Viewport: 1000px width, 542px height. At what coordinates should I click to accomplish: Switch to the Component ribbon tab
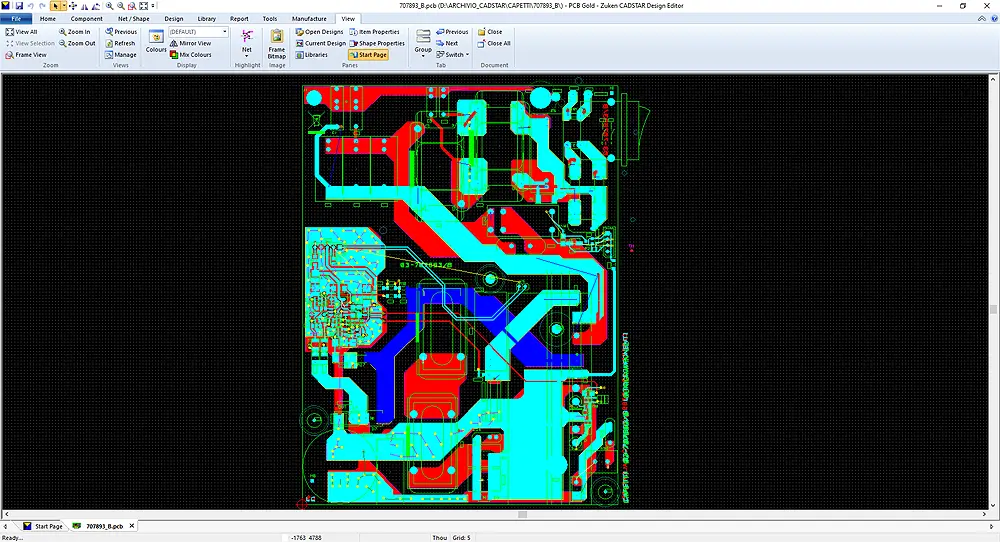[87, 18]
